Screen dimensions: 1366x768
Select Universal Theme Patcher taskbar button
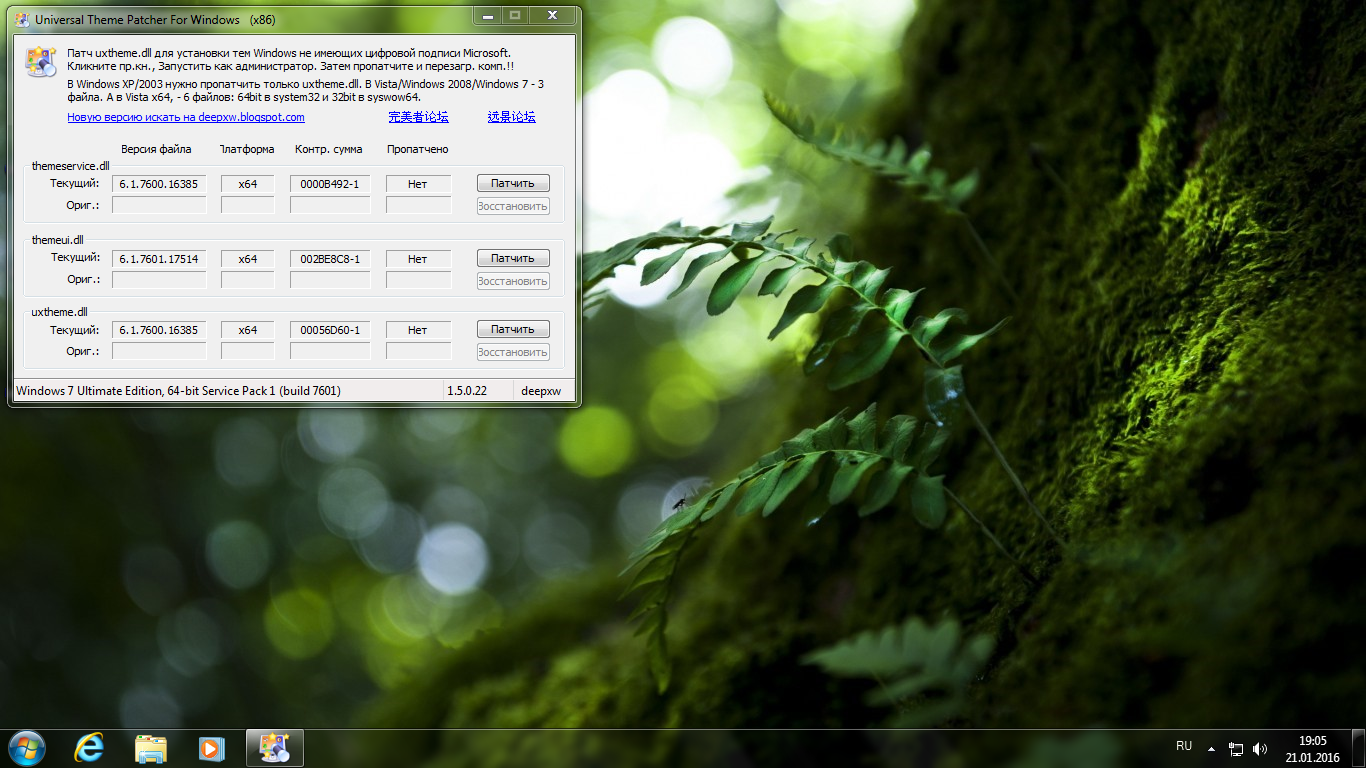click(x=274, y=747)
